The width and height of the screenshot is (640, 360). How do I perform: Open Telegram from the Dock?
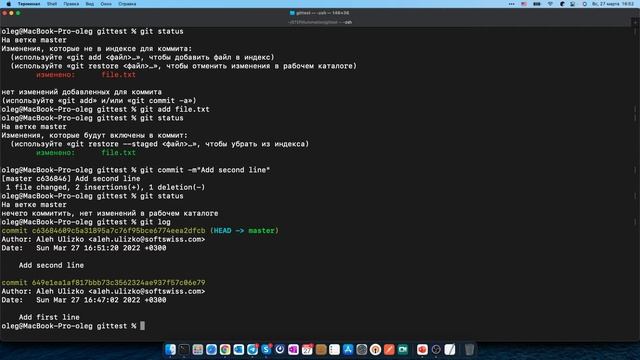pos(252,349)
